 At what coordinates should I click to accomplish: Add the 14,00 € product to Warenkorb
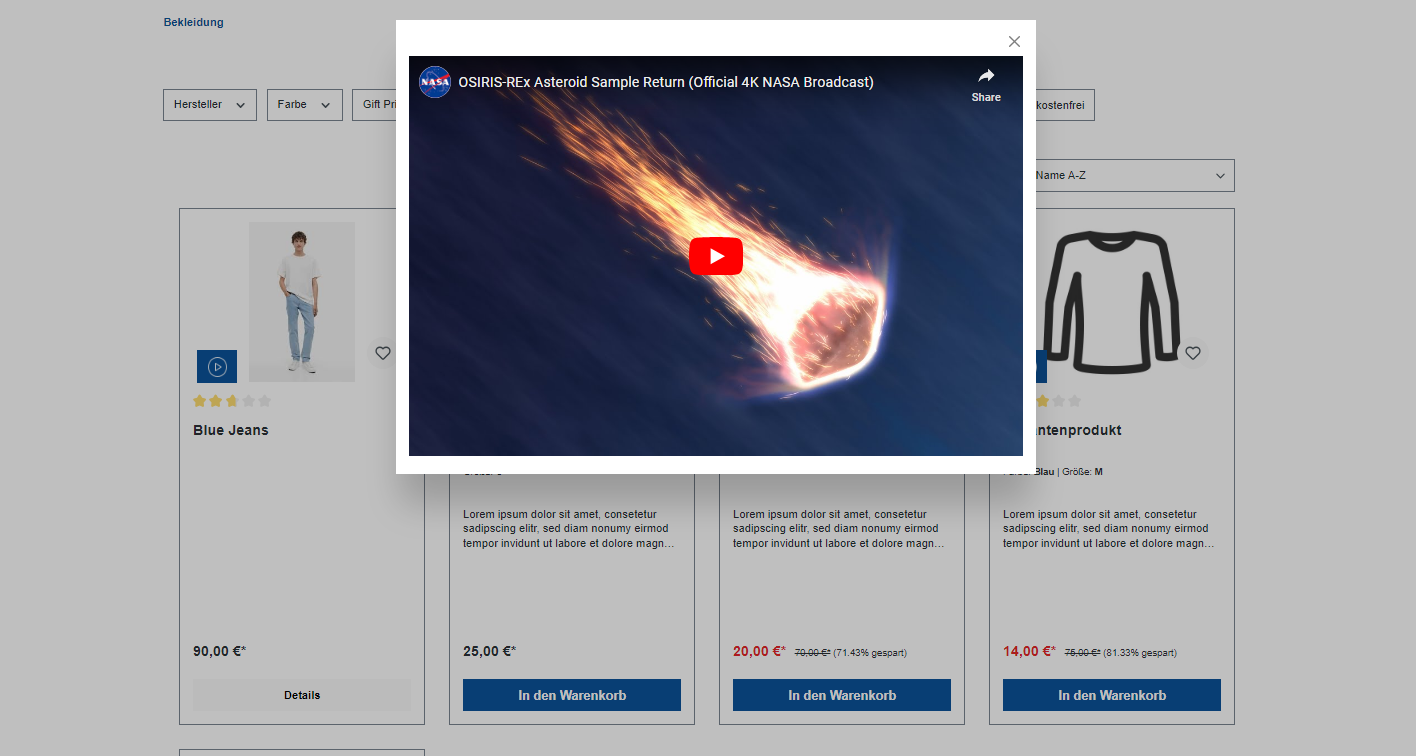(1112, 695)
